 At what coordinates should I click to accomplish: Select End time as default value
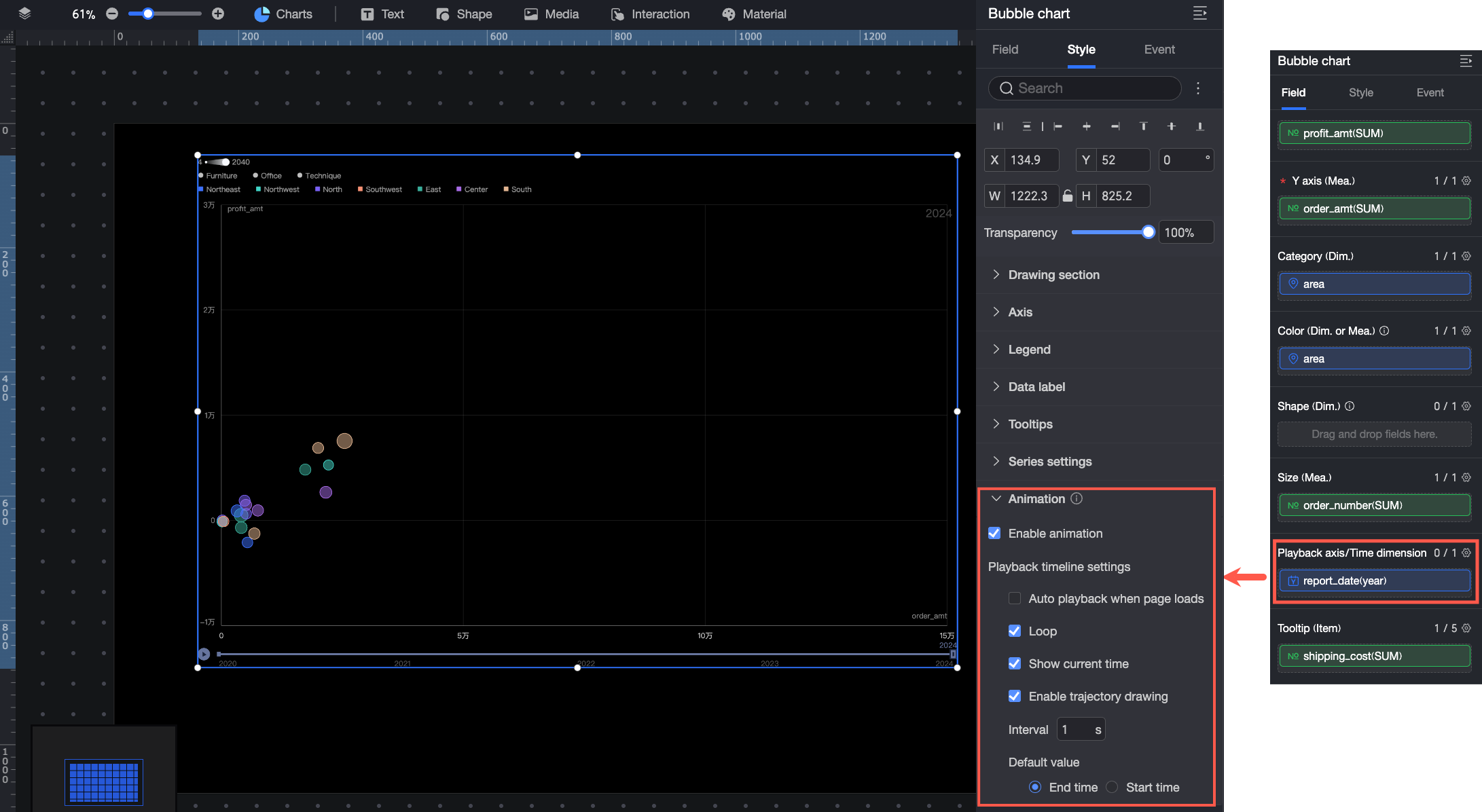click(1035, 787)
